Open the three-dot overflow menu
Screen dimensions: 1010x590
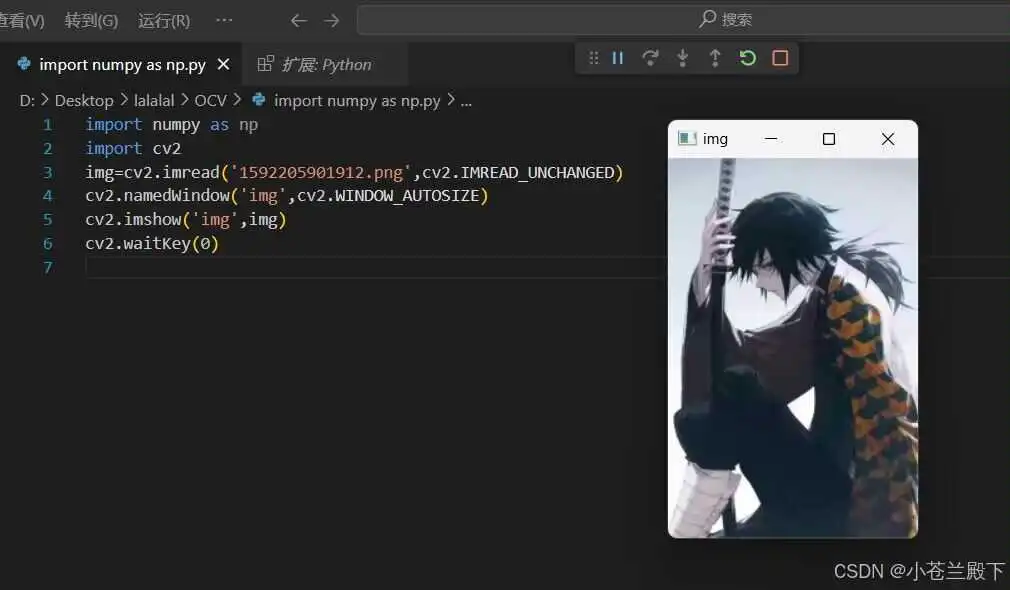point(224,20)
